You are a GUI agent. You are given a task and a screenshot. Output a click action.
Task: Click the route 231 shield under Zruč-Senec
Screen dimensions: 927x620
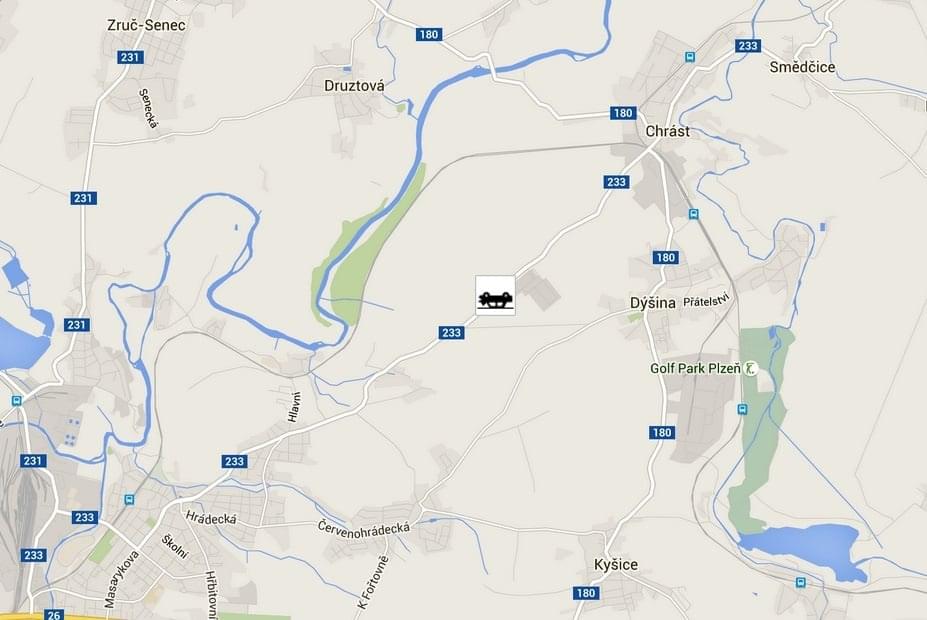pyautogui.click(x=130, y=57)
